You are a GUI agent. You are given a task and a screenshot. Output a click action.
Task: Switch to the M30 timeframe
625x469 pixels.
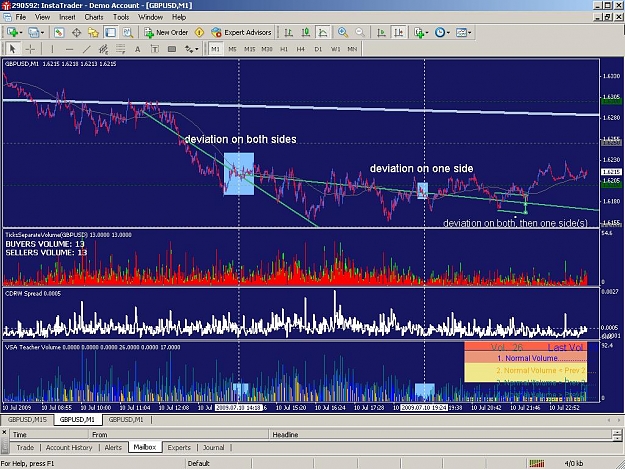[267, 49]
